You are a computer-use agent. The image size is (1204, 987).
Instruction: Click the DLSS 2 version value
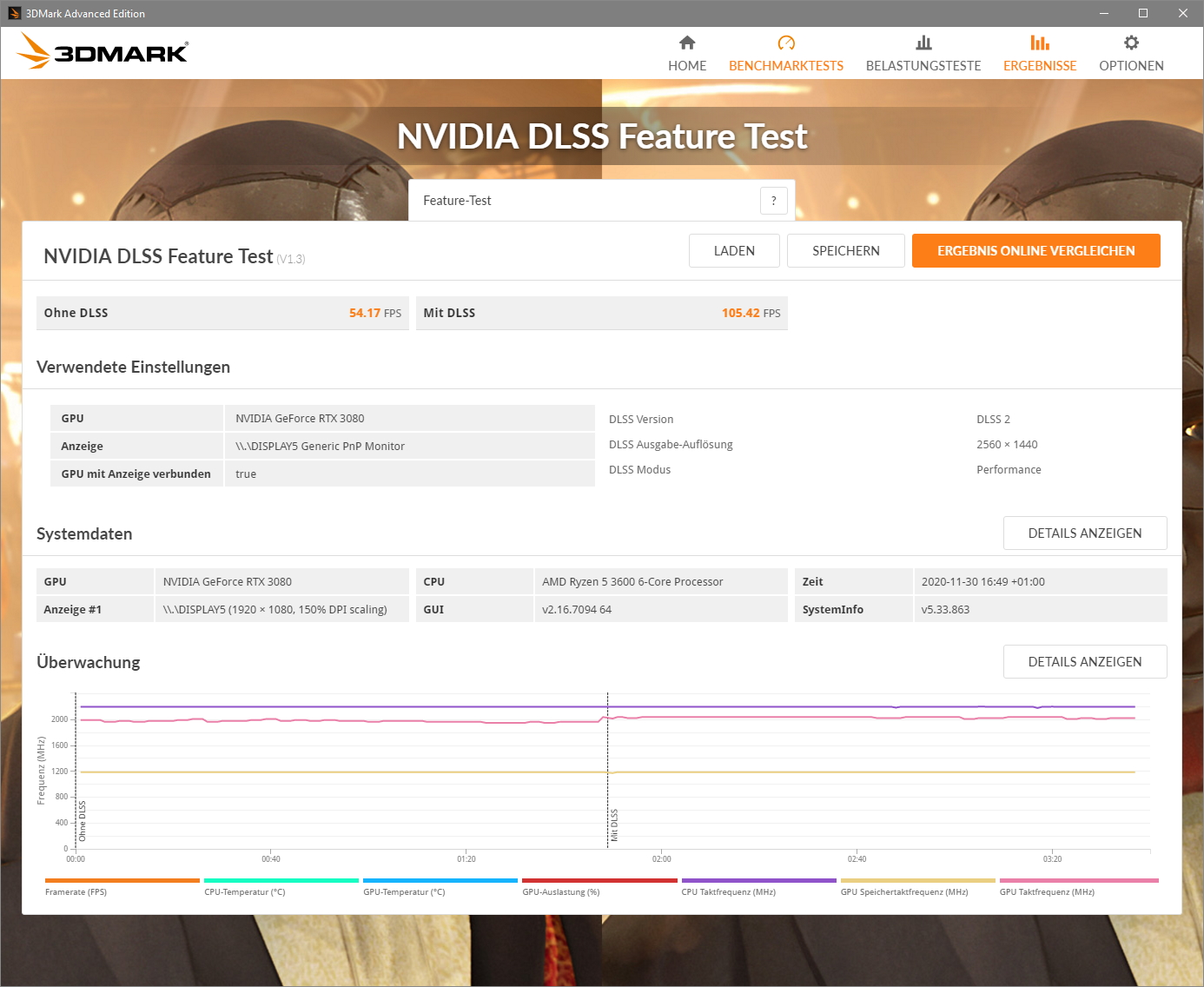[x=993, y=420]
